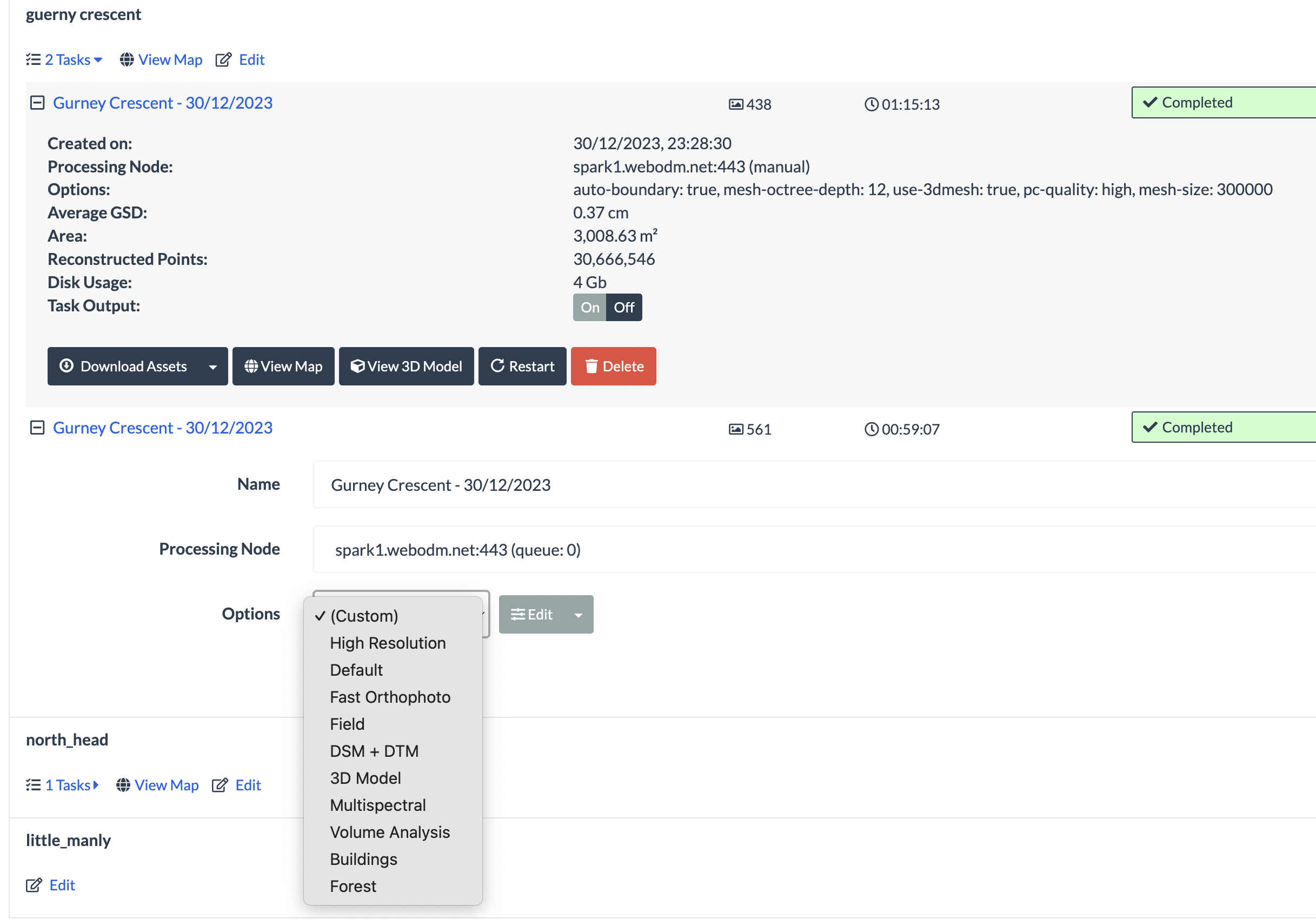
Task: Toggle the collapse expander for first task
Action: 37,102
